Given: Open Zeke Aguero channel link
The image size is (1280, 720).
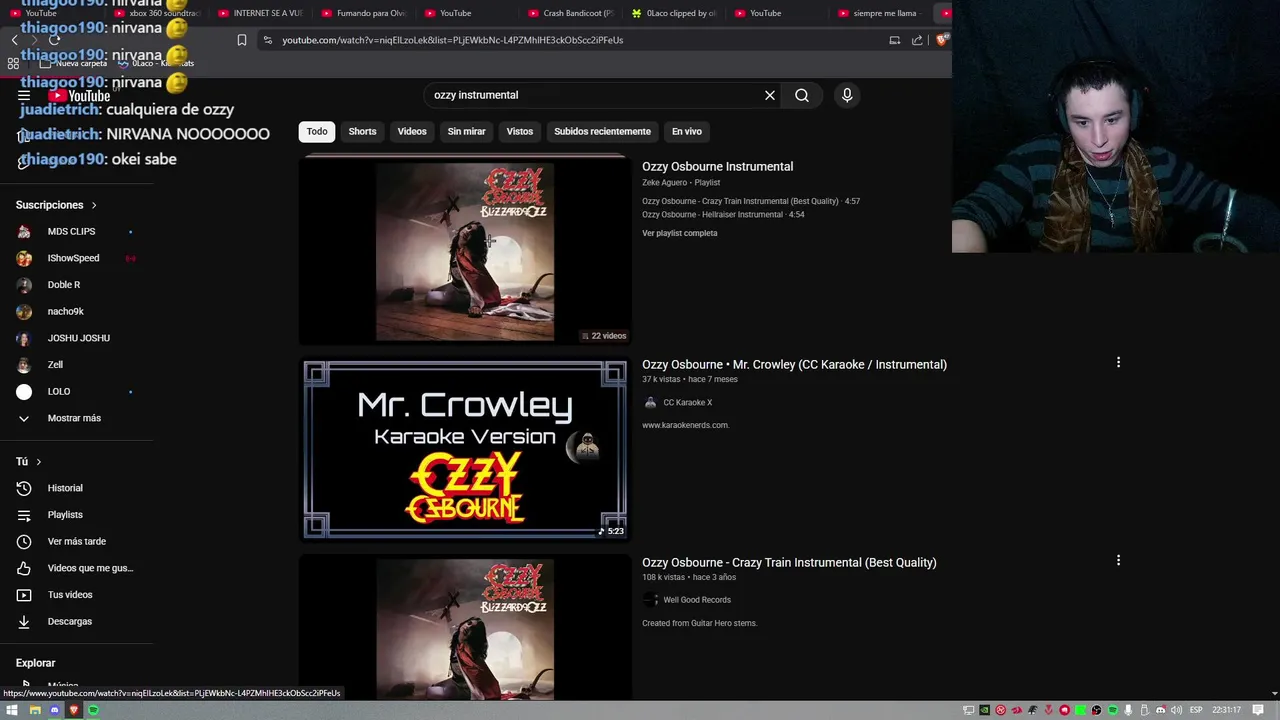Looking at the screenshot, I should pos(664,183).
